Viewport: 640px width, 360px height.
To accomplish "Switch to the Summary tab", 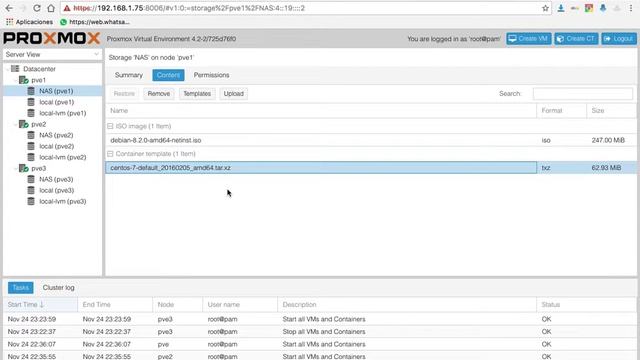I will [x=129, y=75].
